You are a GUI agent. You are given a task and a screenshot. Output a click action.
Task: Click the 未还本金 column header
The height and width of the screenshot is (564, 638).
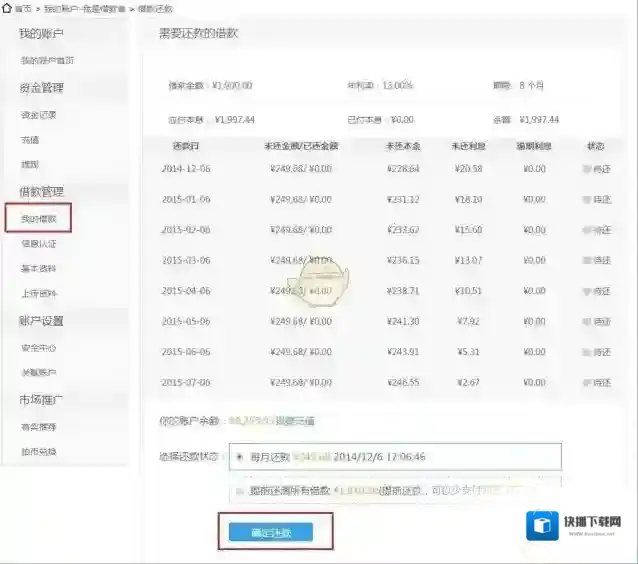403,146
